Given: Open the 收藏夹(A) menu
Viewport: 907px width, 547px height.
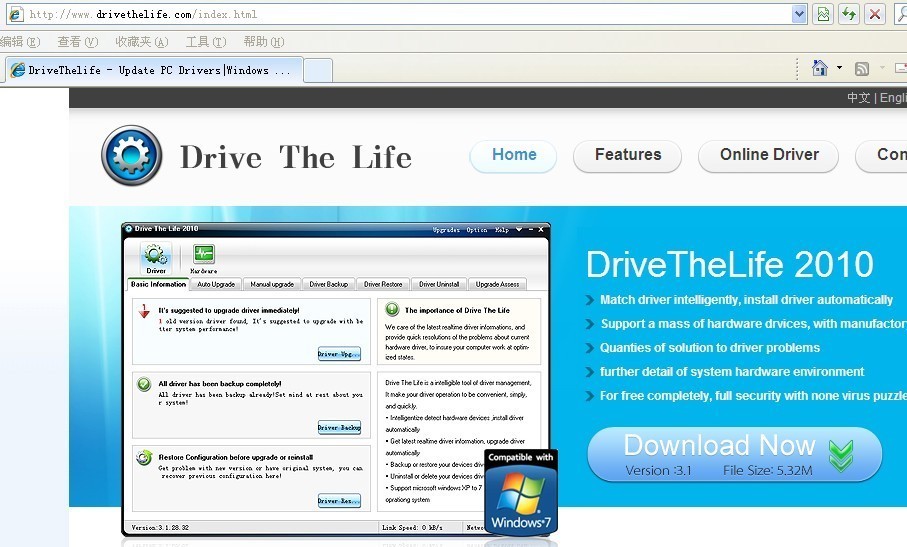Looking at the screenshot, I should click(141, 42).
